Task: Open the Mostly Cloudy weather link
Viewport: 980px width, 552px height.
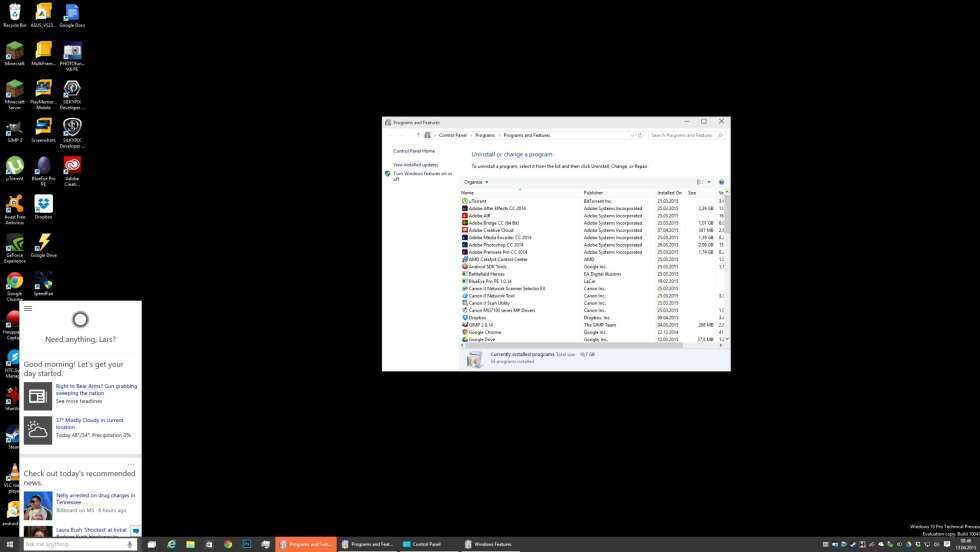Action: (89, 423)
